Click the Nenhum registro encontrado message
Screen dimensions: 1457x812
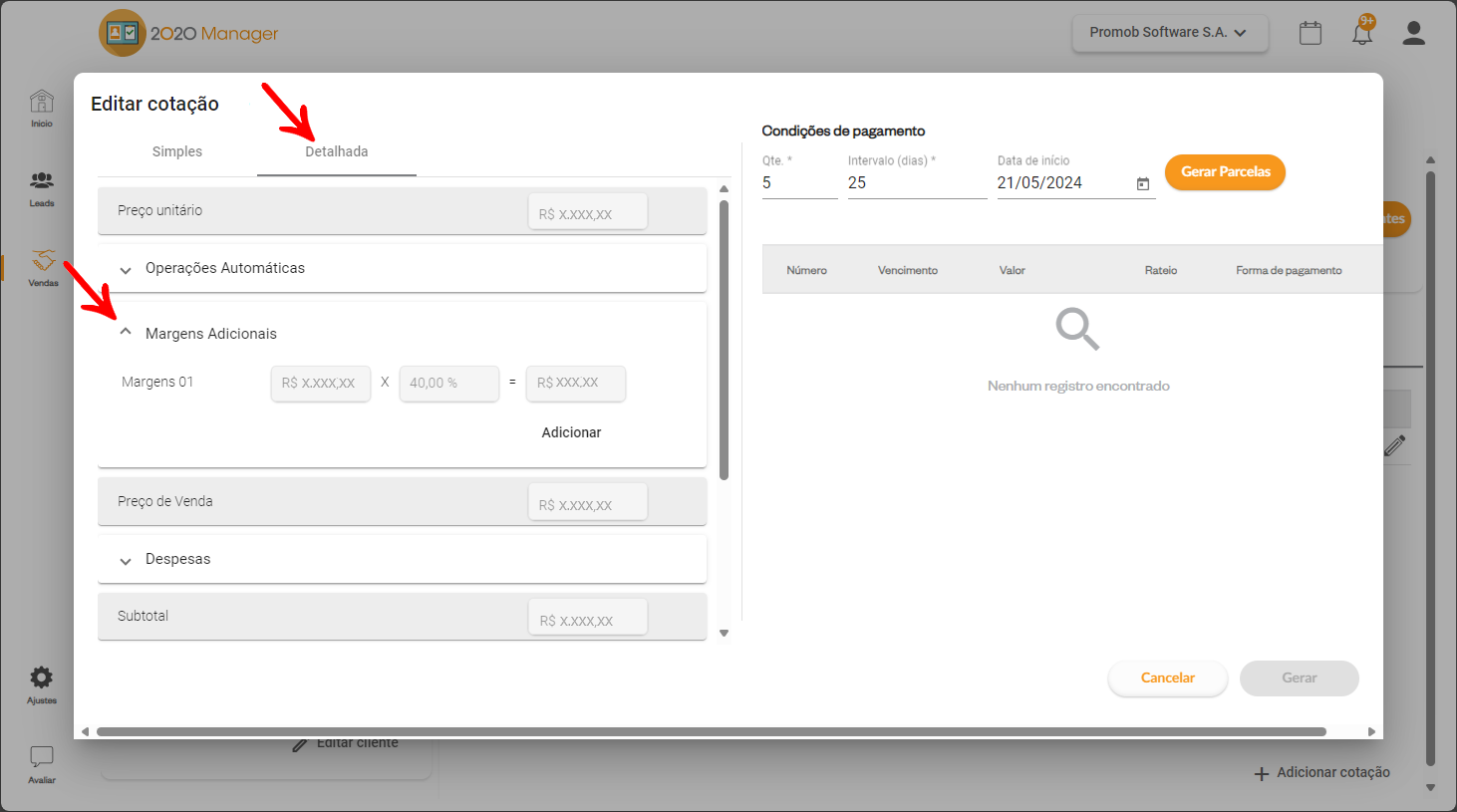(x=1078, y=387)
